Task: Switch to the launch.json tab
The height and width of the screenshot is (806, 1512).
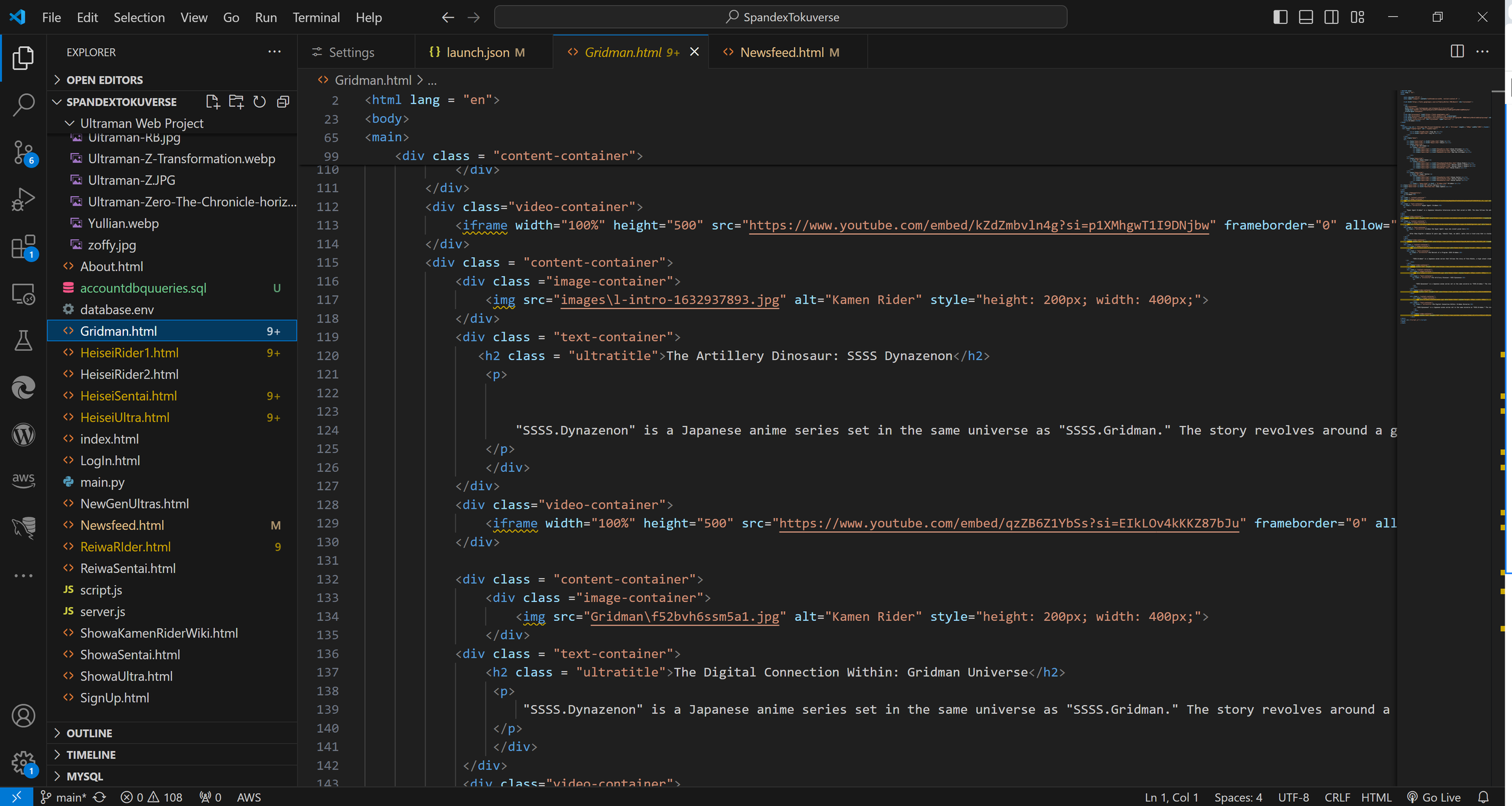Action: 484,52
